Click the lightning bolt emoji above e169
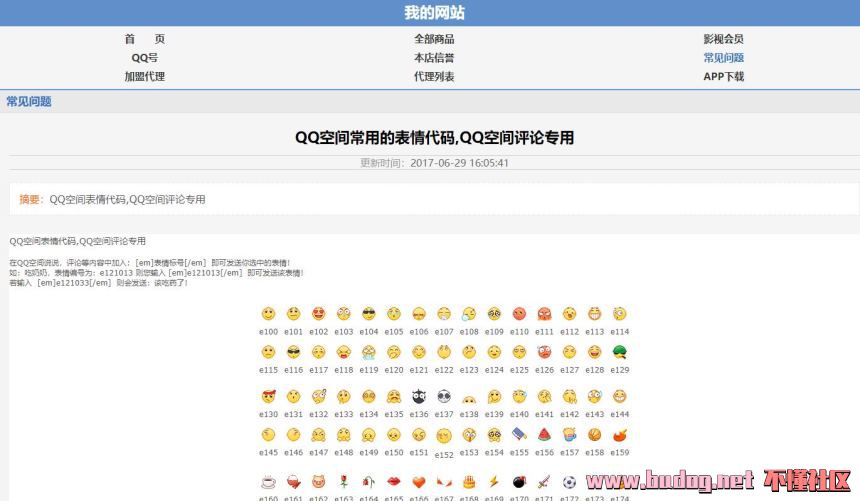Image resolution: width=860 pixels, height=501 pixels. click(494, 482)
